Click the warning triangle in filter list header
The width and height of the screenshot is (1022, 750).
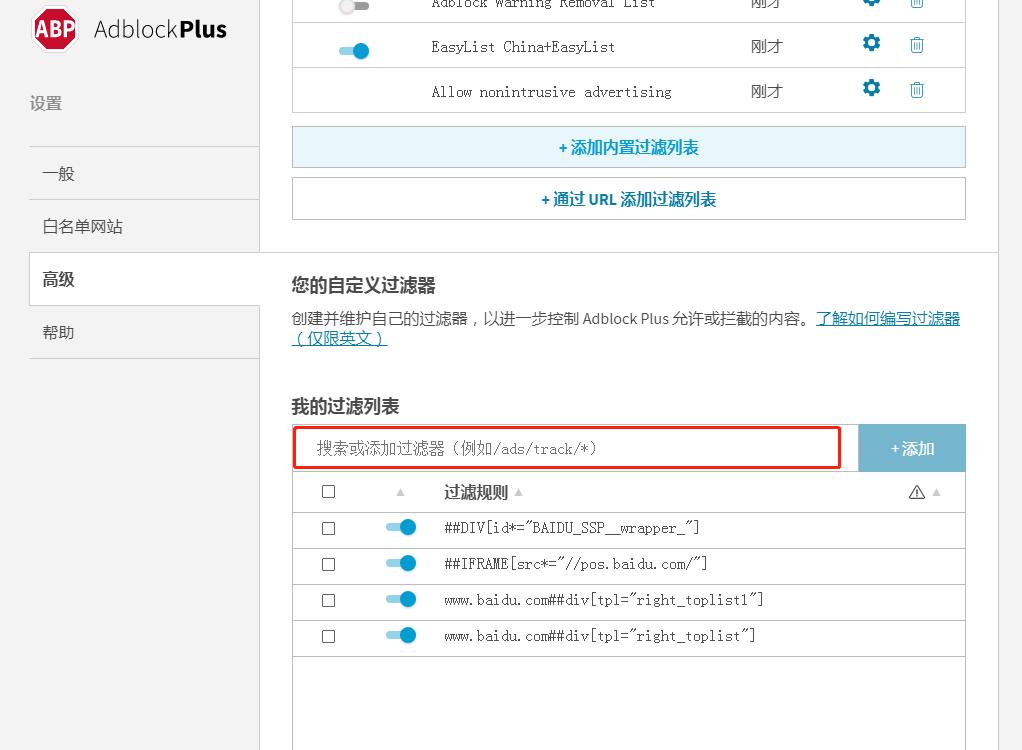click(917, 491)
